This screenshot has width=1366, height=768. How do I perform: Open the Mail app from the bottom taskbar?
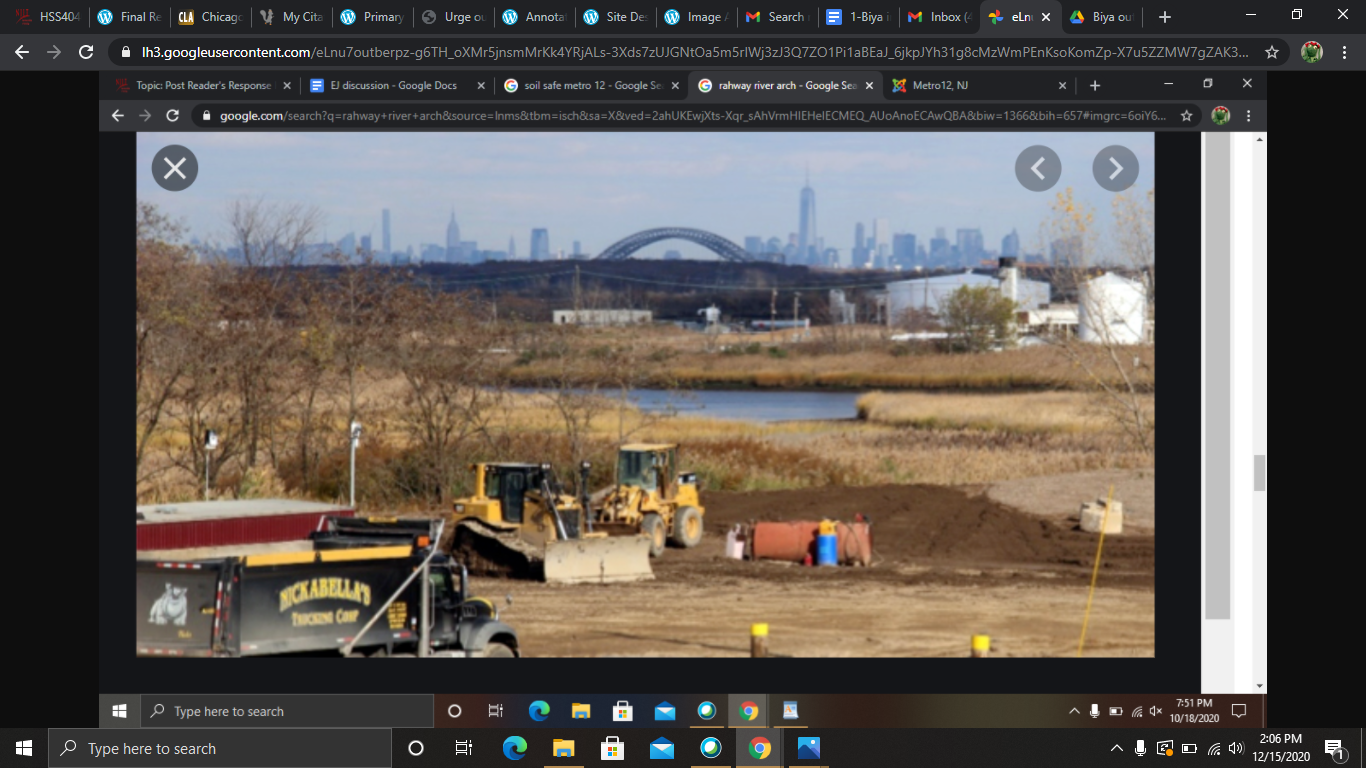point(661,748)
